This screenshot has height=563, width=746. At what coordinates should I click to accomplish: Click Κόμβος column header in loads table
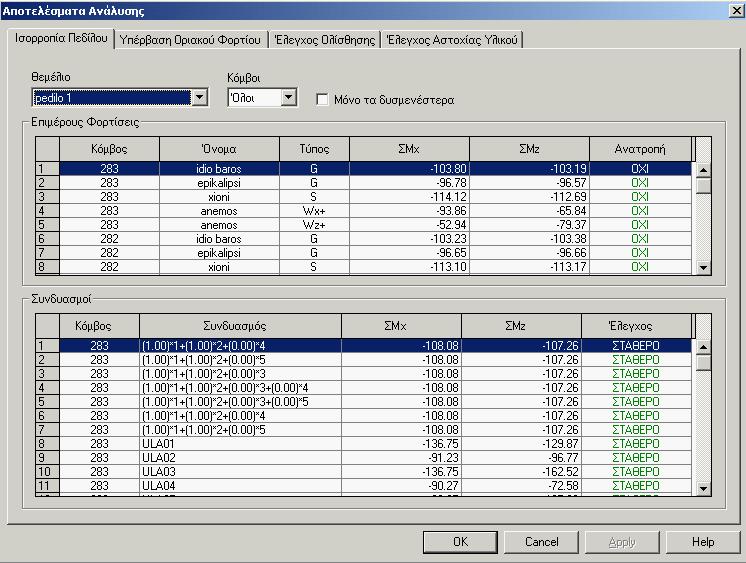109,149
